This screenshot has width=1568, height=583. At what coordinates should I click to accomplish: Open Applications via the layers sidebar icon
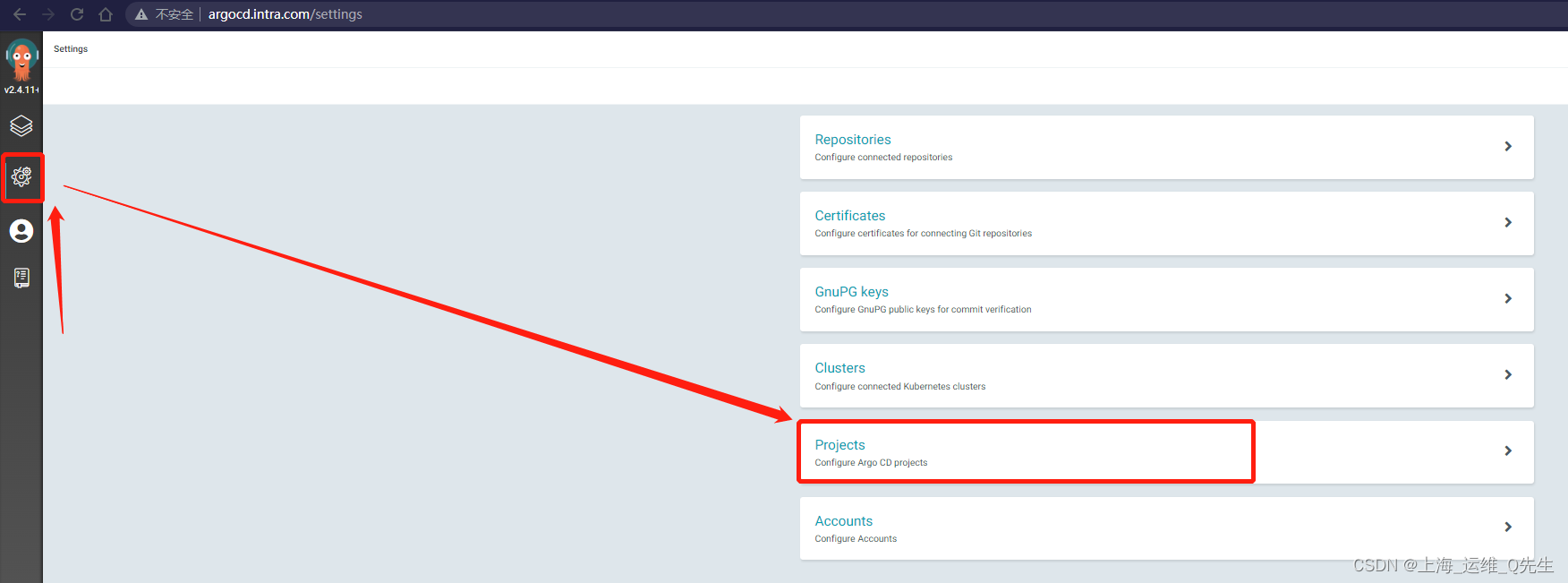click(x=21, y=125)
